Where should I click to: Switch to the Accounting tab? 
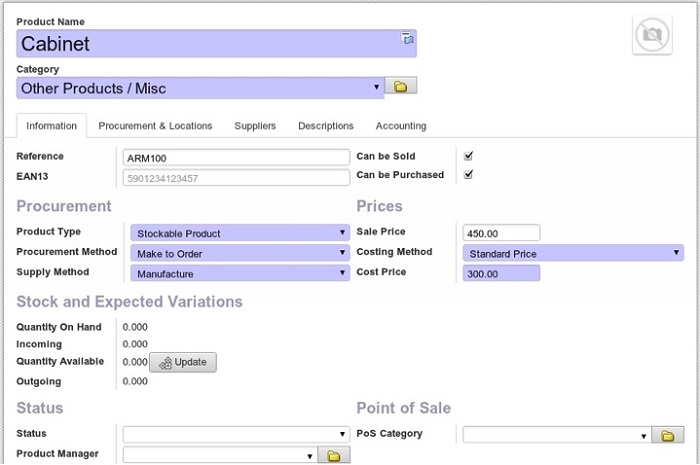coord(401,126)
